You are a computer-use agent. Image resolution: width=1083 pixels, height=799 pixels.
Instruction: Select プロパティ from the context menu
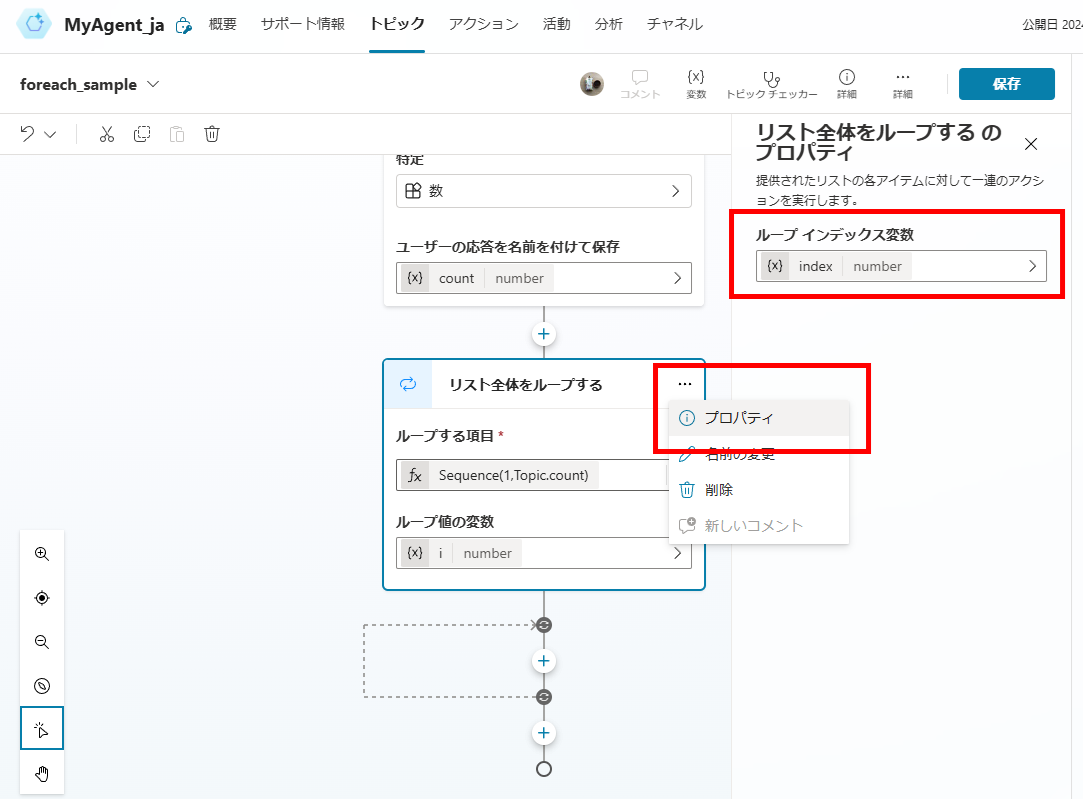click(738, 418)
